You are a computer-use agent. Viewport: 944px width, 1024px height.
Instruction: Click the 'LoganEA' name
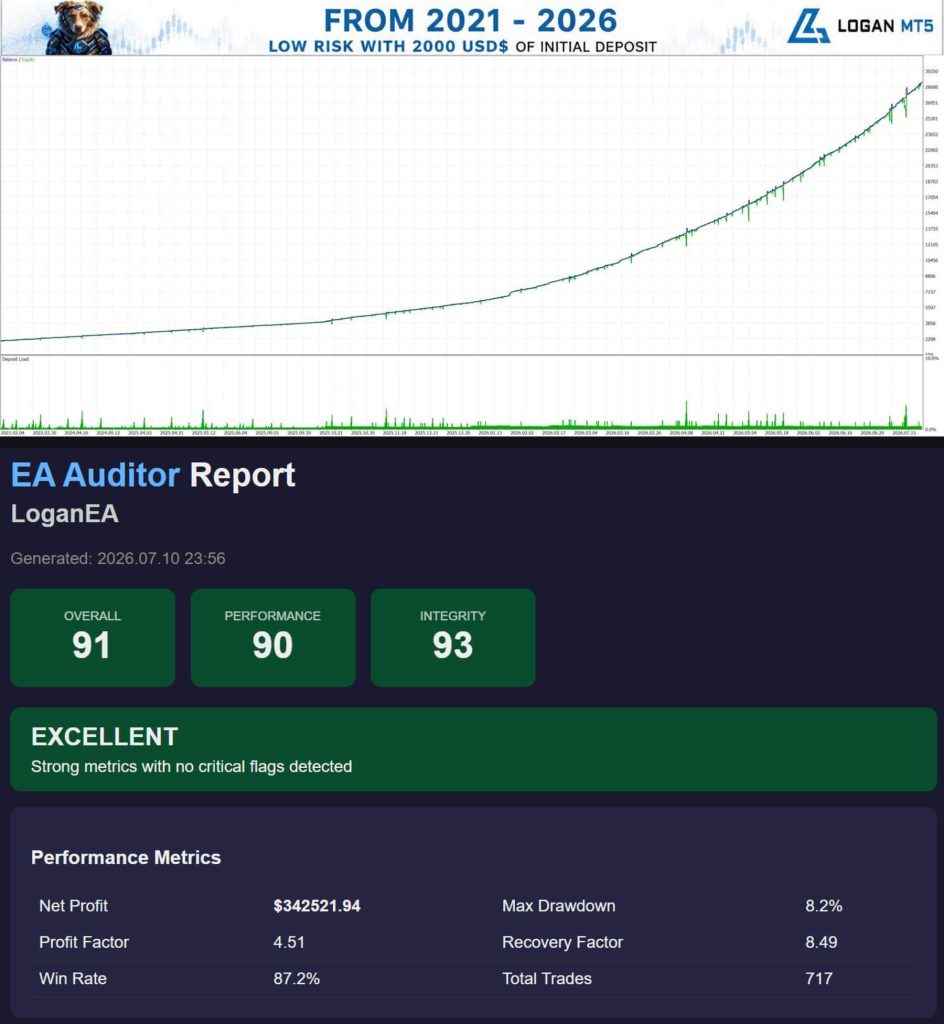point(65,513)
